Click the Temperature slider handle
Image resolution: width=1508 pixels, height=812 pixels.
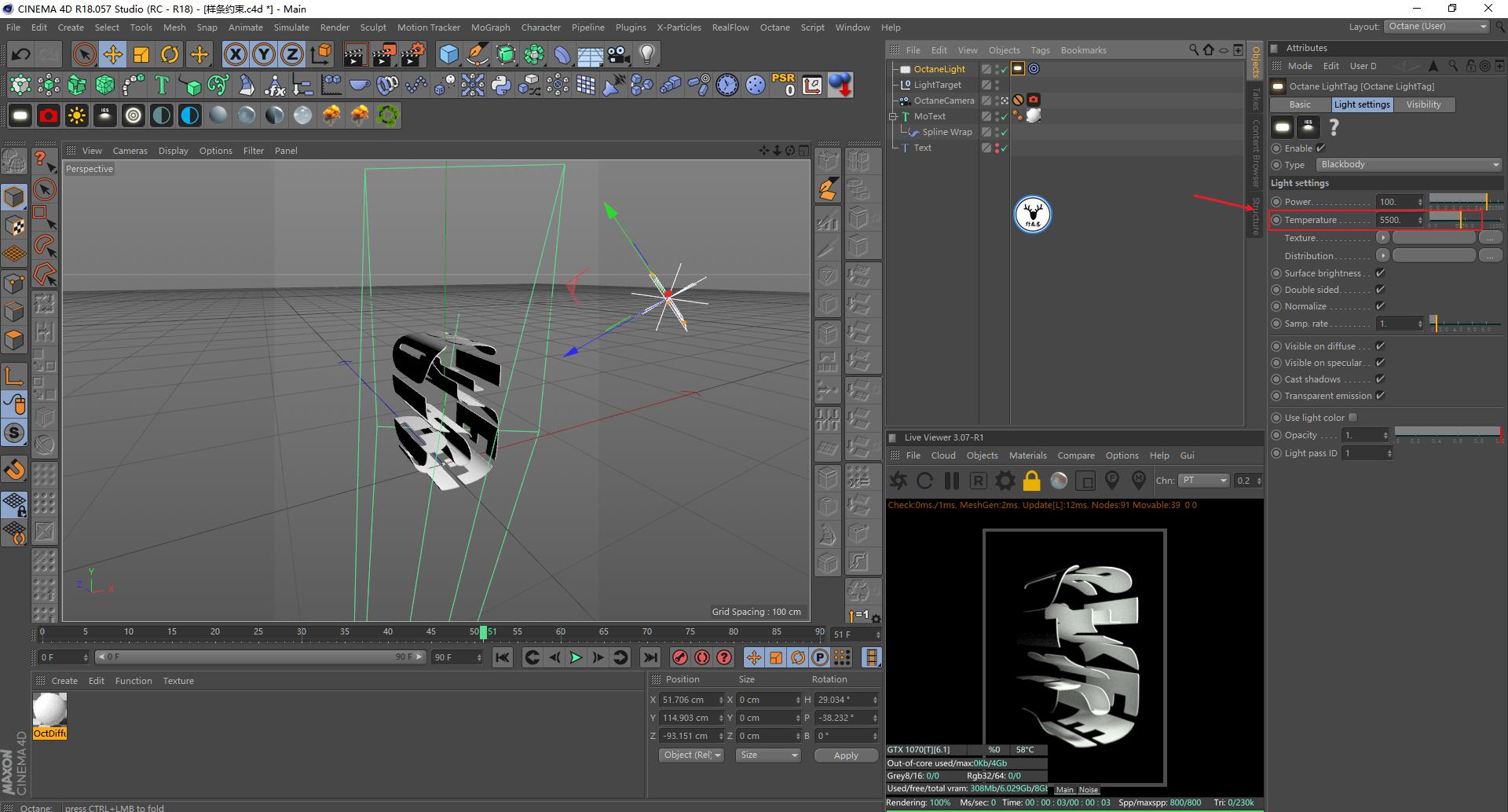click(x=1461, y=220)
